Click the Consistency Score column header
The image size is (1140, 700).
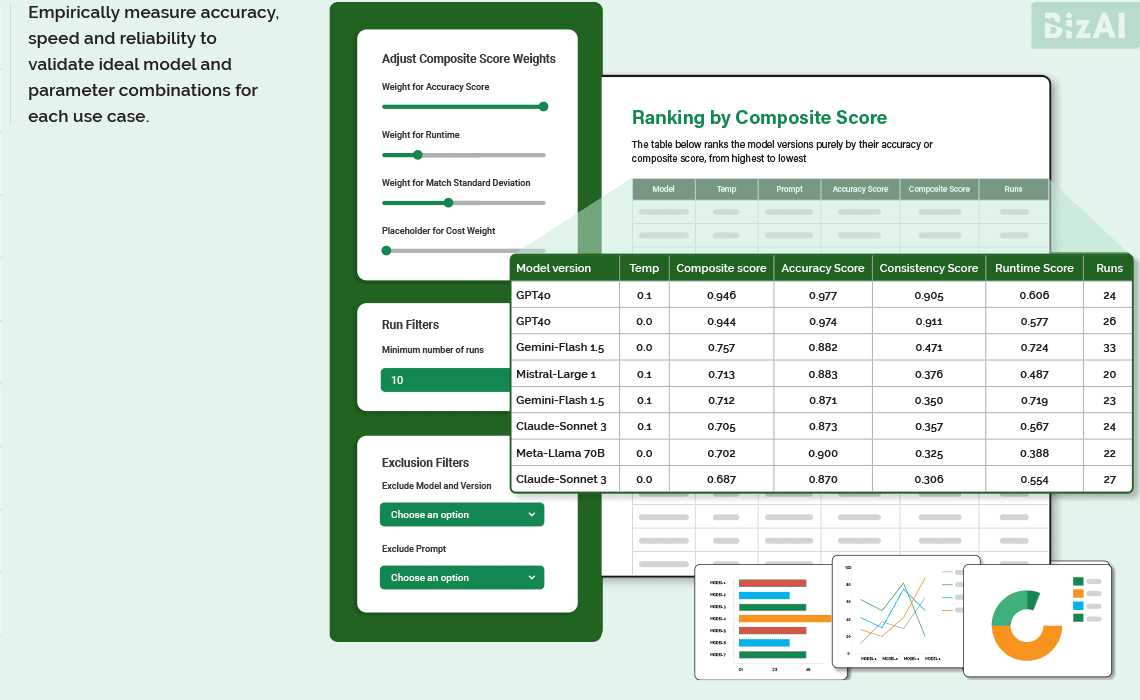pos(928,268)
